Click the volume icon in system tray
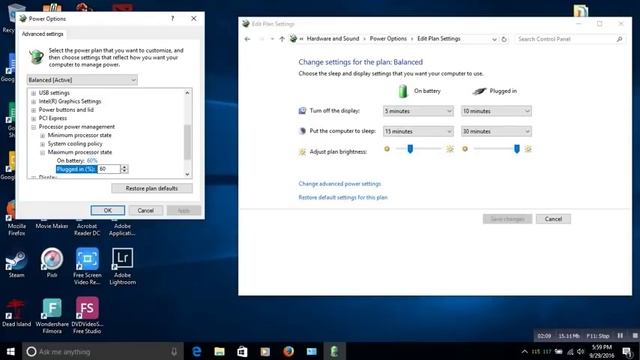Screen dimensions: 640x360 coord(581,351)
